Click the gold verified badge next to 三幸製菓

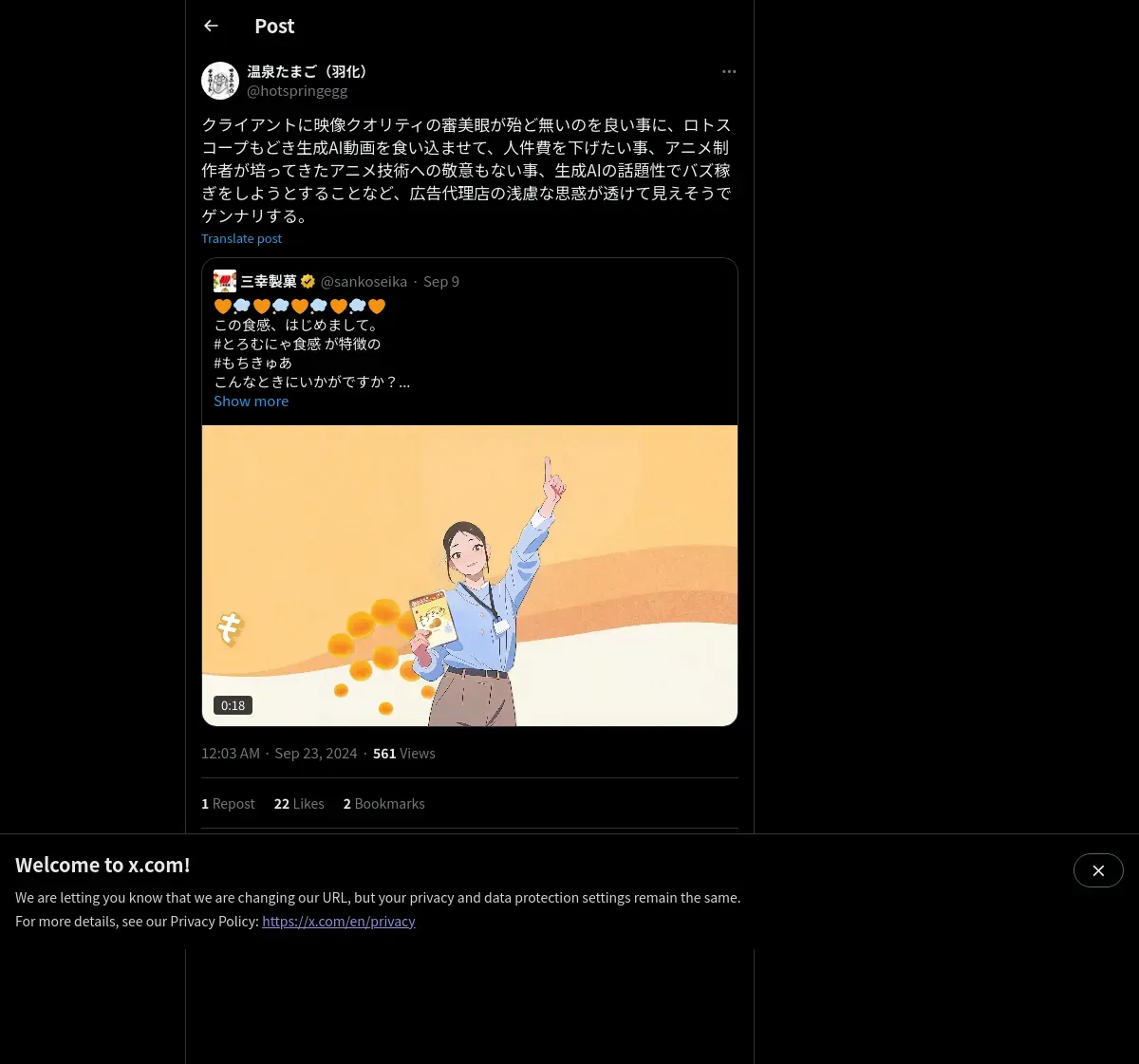pos(308,282)
